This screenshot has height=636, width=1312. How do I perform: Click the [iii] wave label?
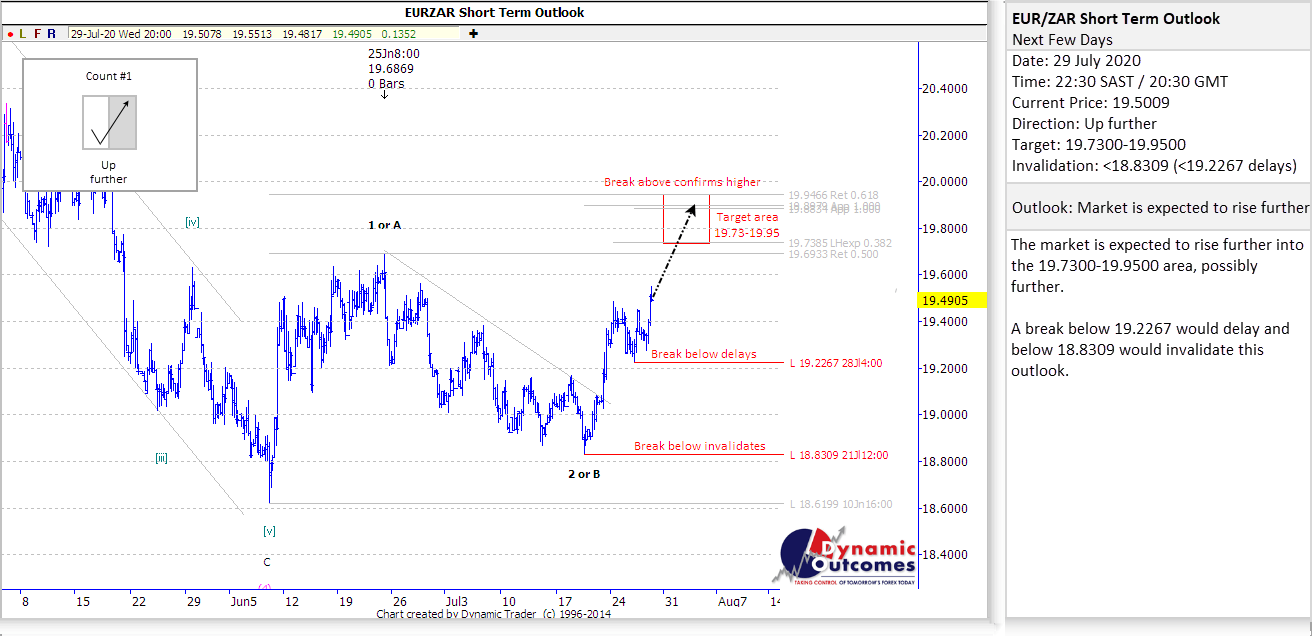(x=161, y=458)
